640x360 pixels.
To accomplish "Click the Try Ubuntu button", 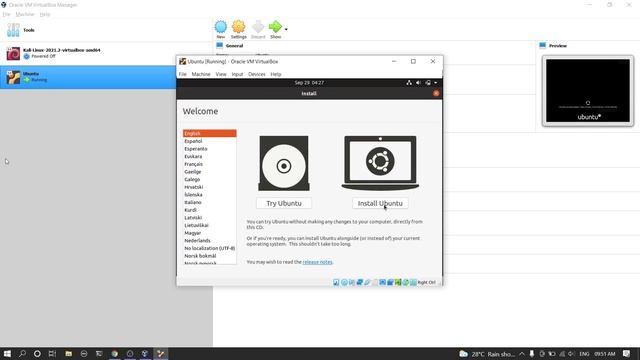I will coord(284,203).
